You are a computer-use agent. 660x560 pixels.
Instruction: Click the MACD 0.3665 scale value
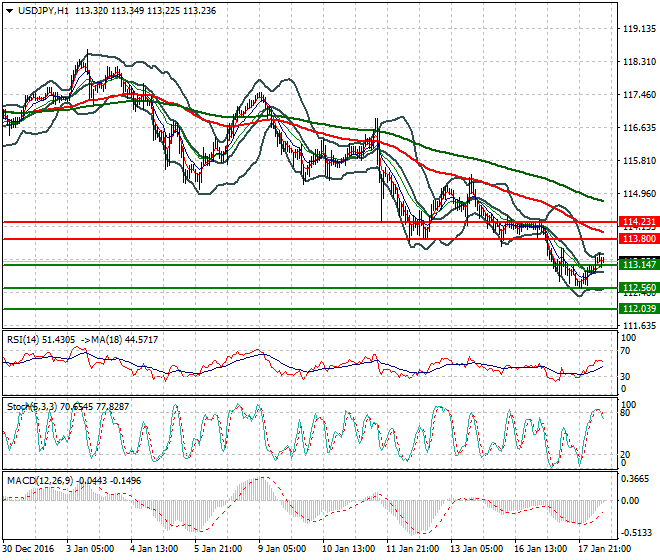tap(635, 479)
